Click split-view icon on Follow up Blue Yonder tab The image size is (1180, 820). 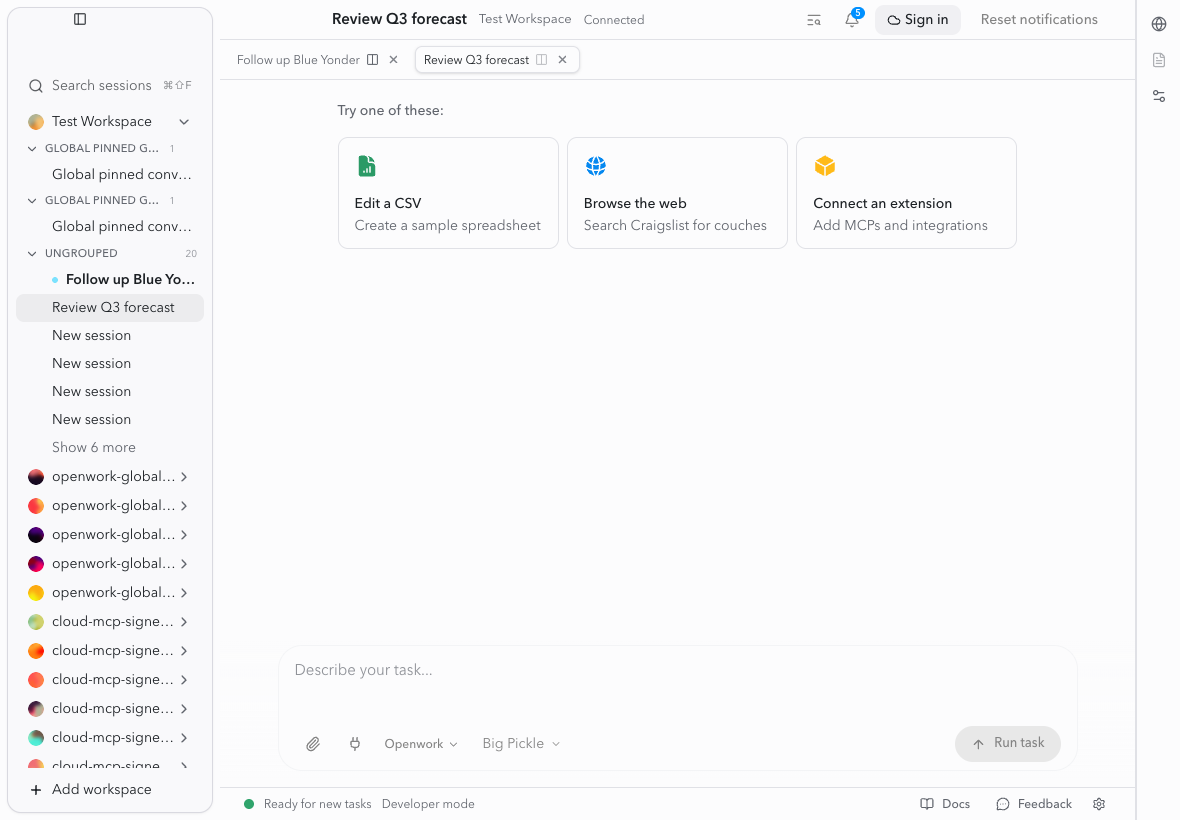373,59
